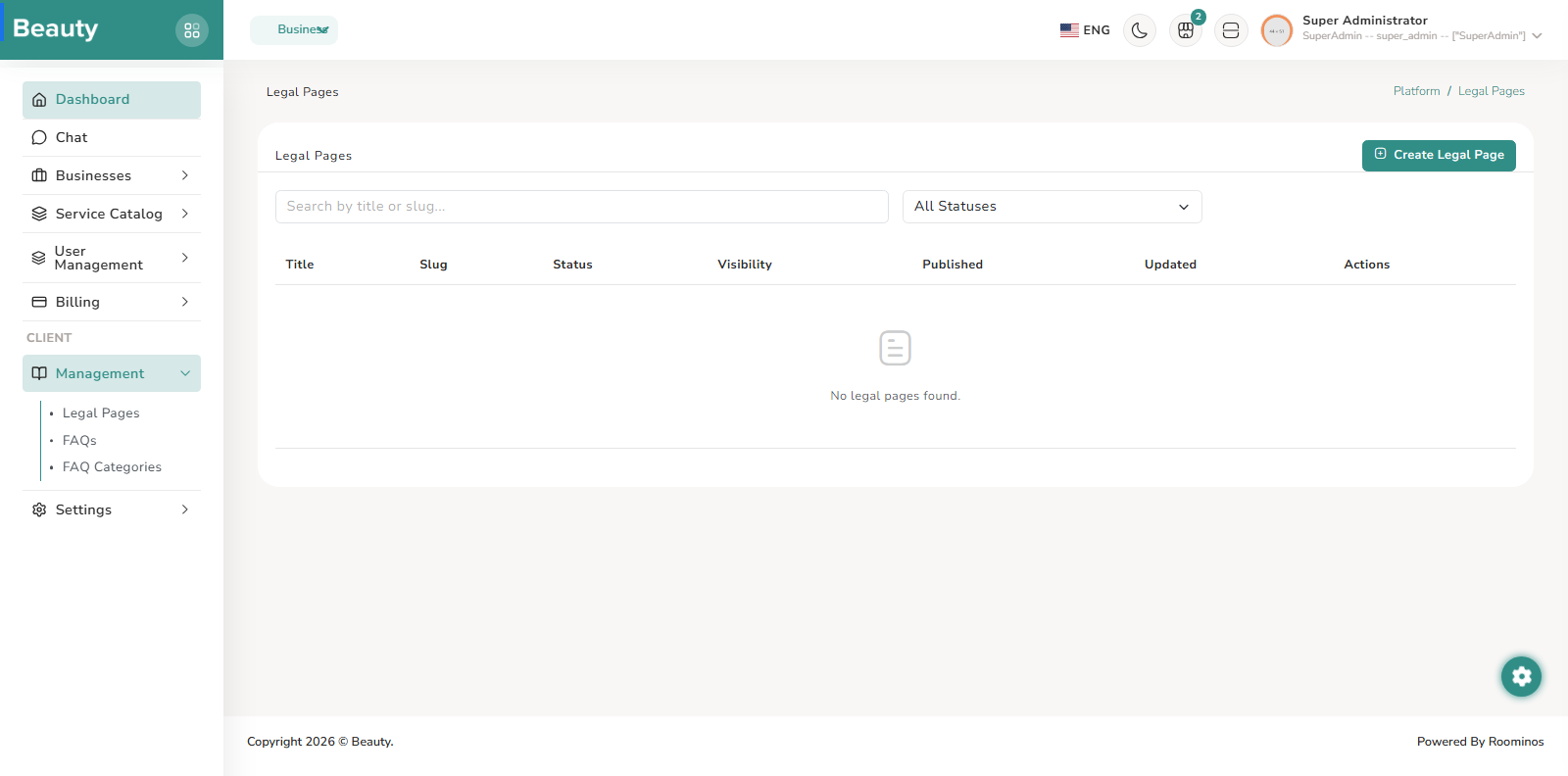Collapse the Management section chevron
The height and width of the screenshot is (776, 1568).
pos(184,373)
